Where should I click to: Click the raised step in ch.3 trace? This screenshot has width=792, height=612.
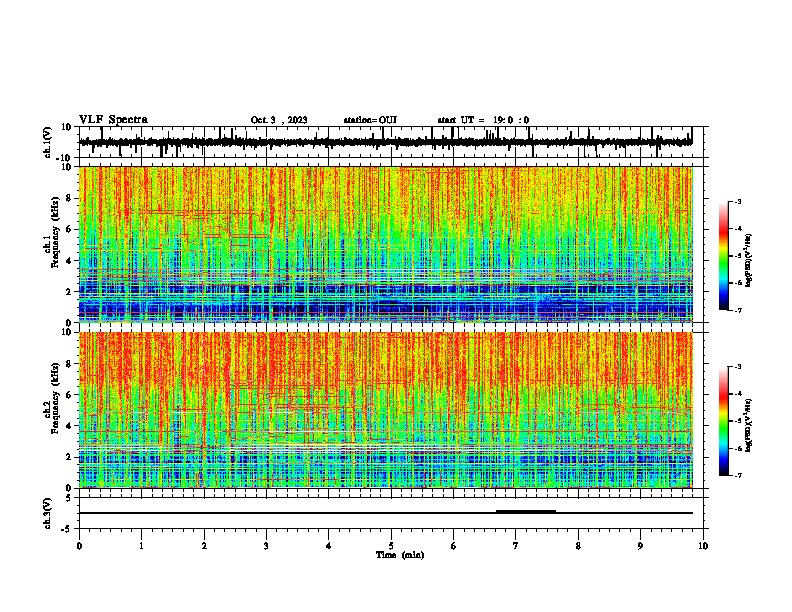[x=526, y=511]
